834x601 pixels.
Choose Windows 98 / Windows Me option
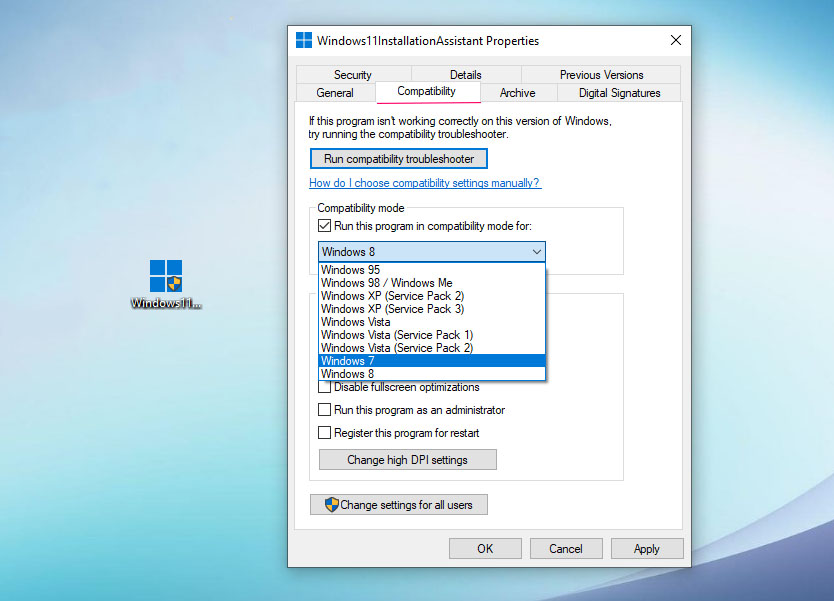432,283
